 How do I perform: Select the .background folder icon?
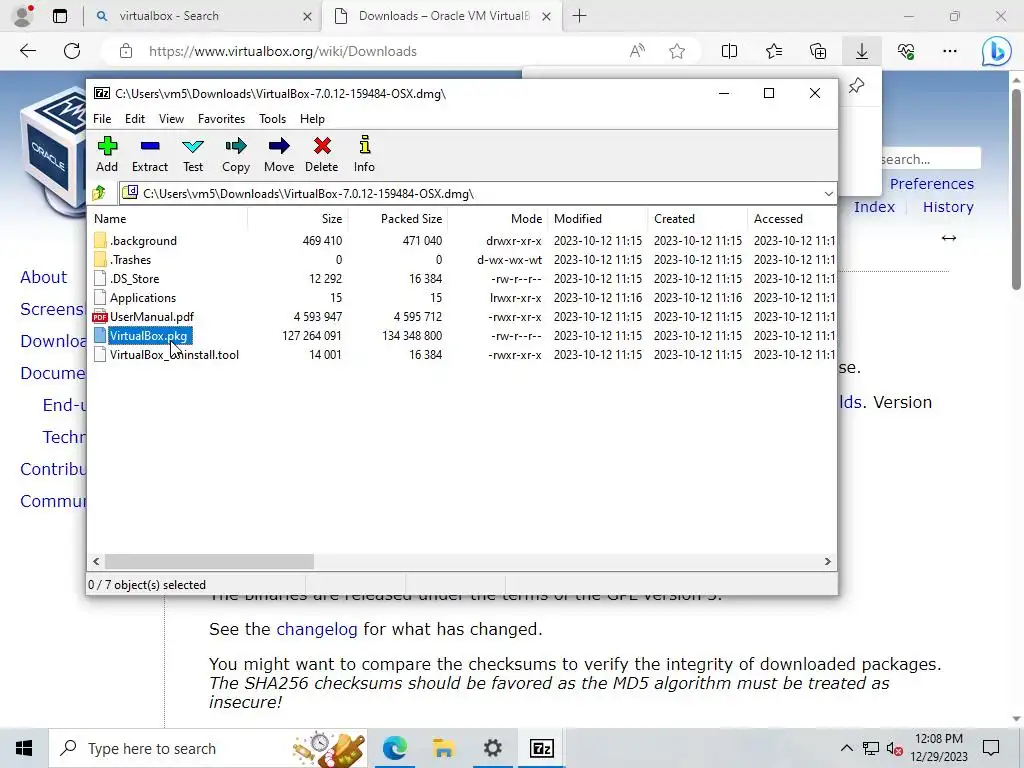click(x=100, y=240)
